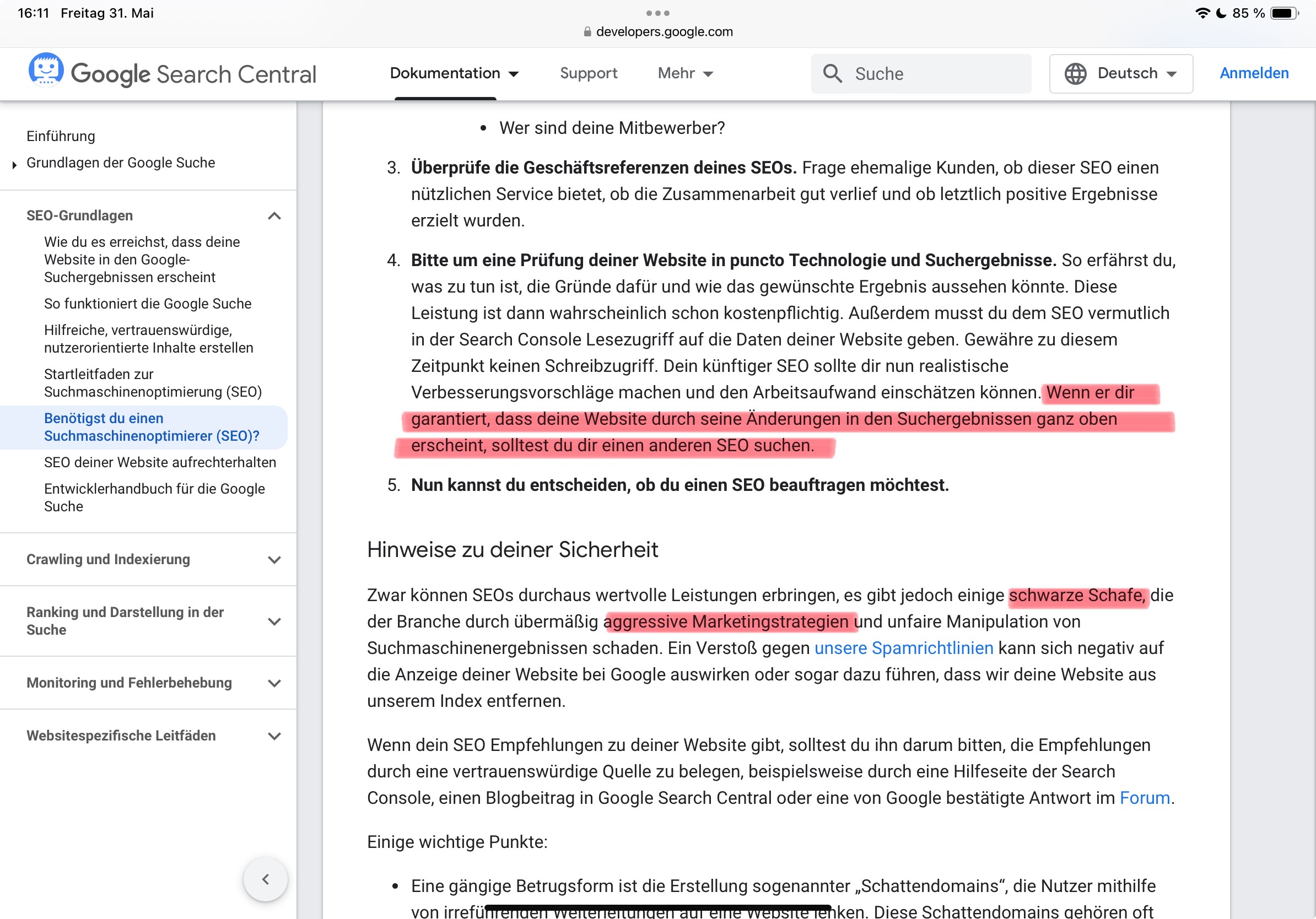
Task: Tap the search magnifier icon
Action: pyautogui.click(x=832, y=73)
